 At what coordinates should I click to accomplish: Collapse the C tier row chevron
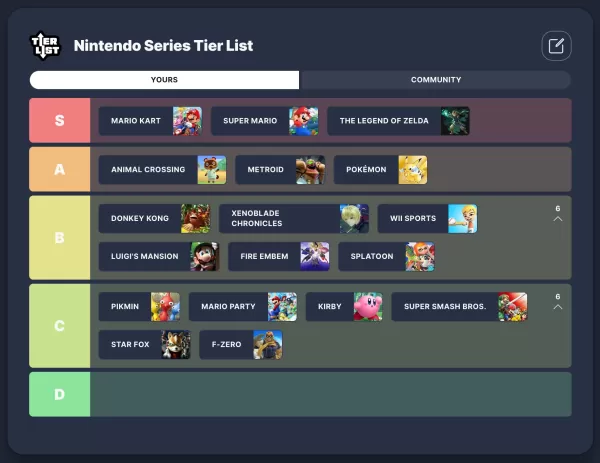pyautogui.click(x=557, y=306)
